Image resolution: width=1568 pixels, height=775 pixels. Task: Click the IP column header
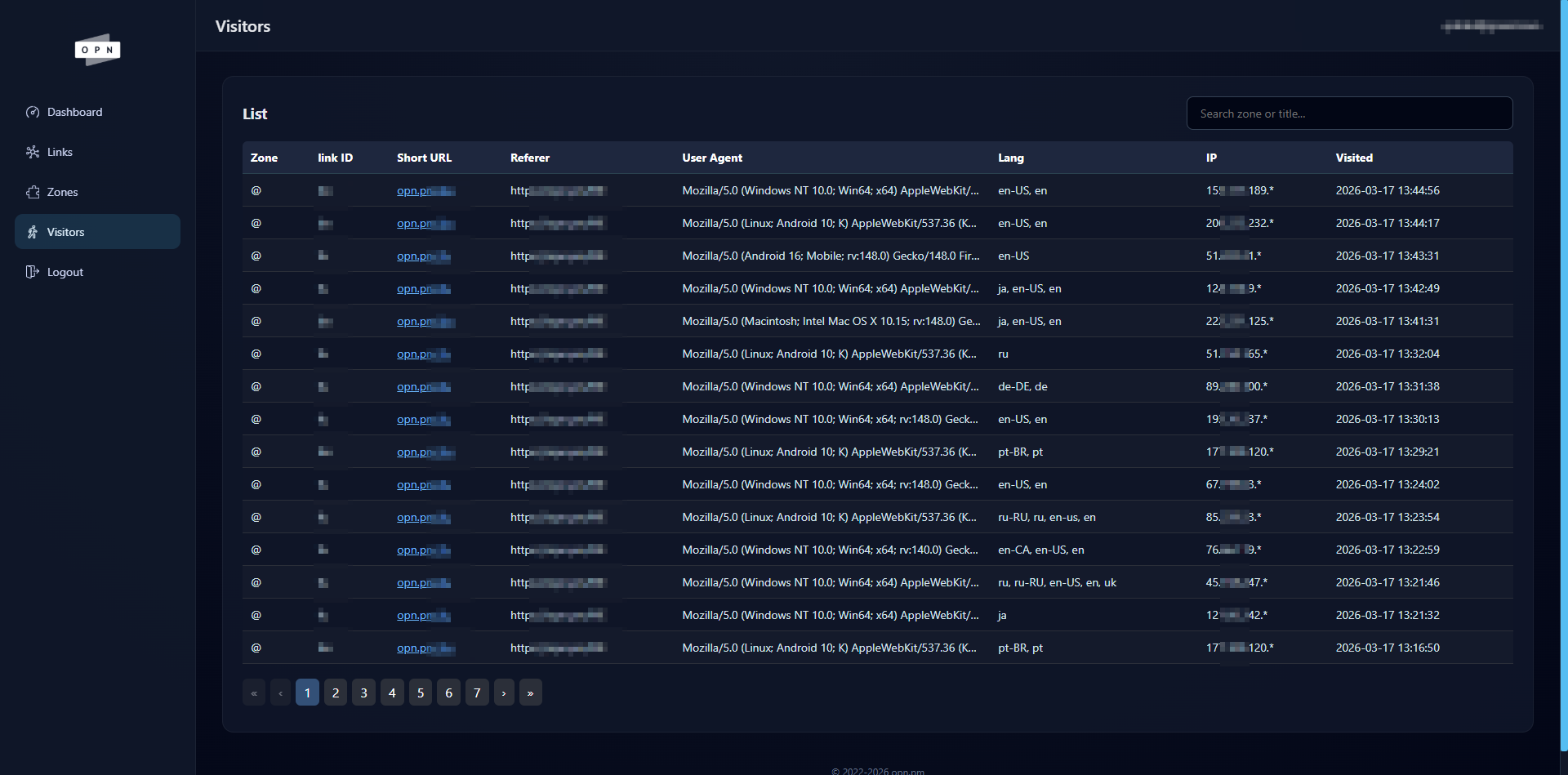[1211, 158]
